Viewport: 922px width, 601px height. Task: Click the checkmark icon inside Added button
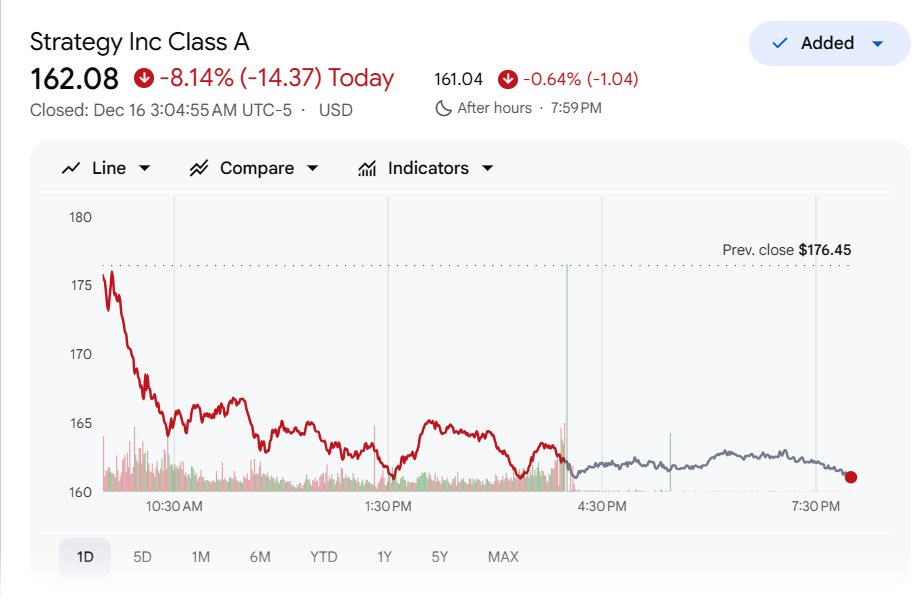(x=778, y=43)
